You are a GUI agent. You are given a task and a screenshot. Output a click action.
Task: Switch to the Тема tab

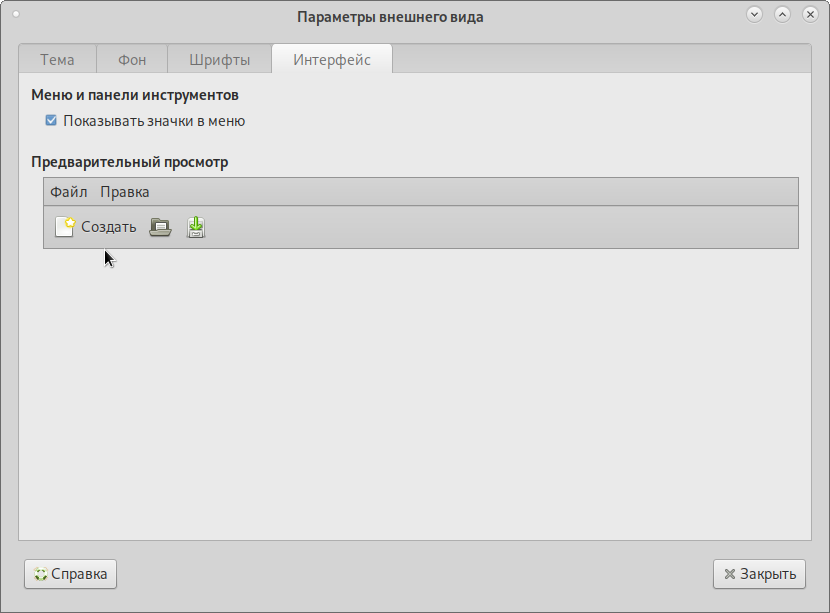coord(57,60)
